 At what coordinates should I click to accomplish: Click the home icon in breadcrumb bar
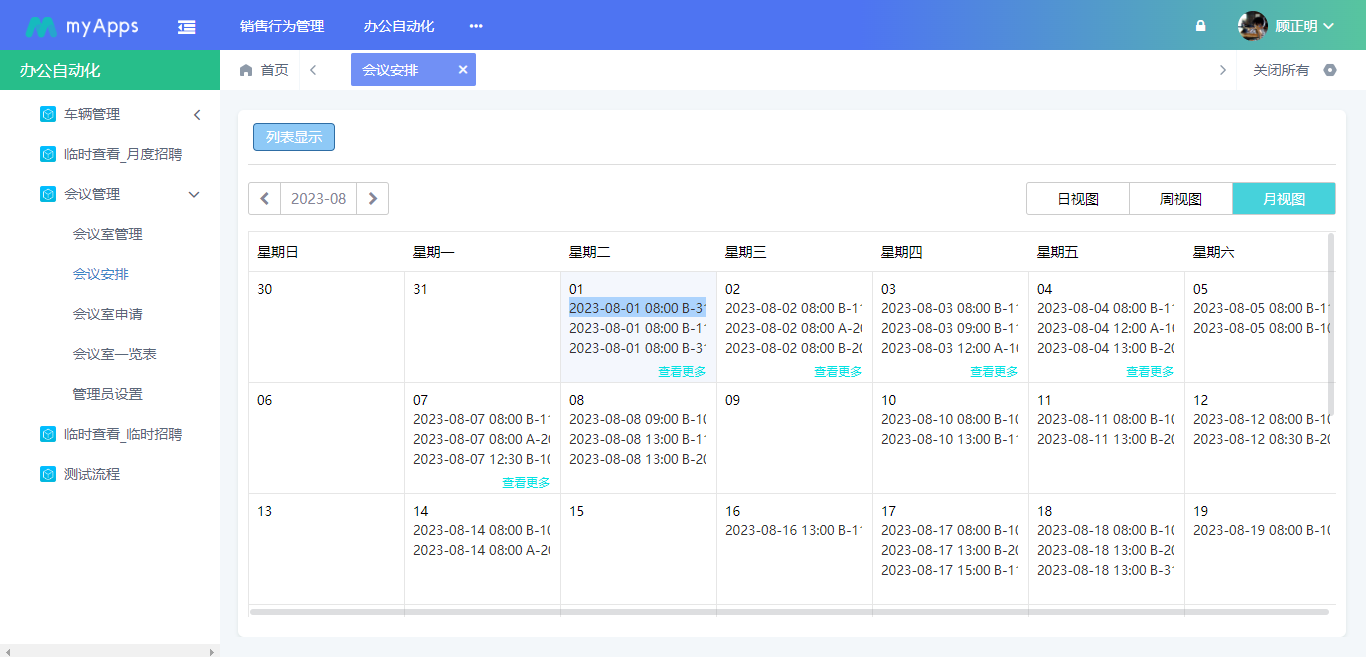(246, 70)
